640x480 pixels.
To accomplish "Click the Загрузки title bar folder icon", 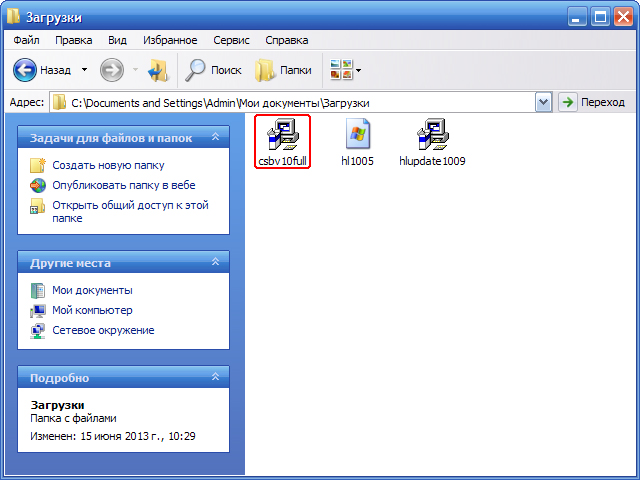I will 14,16.
